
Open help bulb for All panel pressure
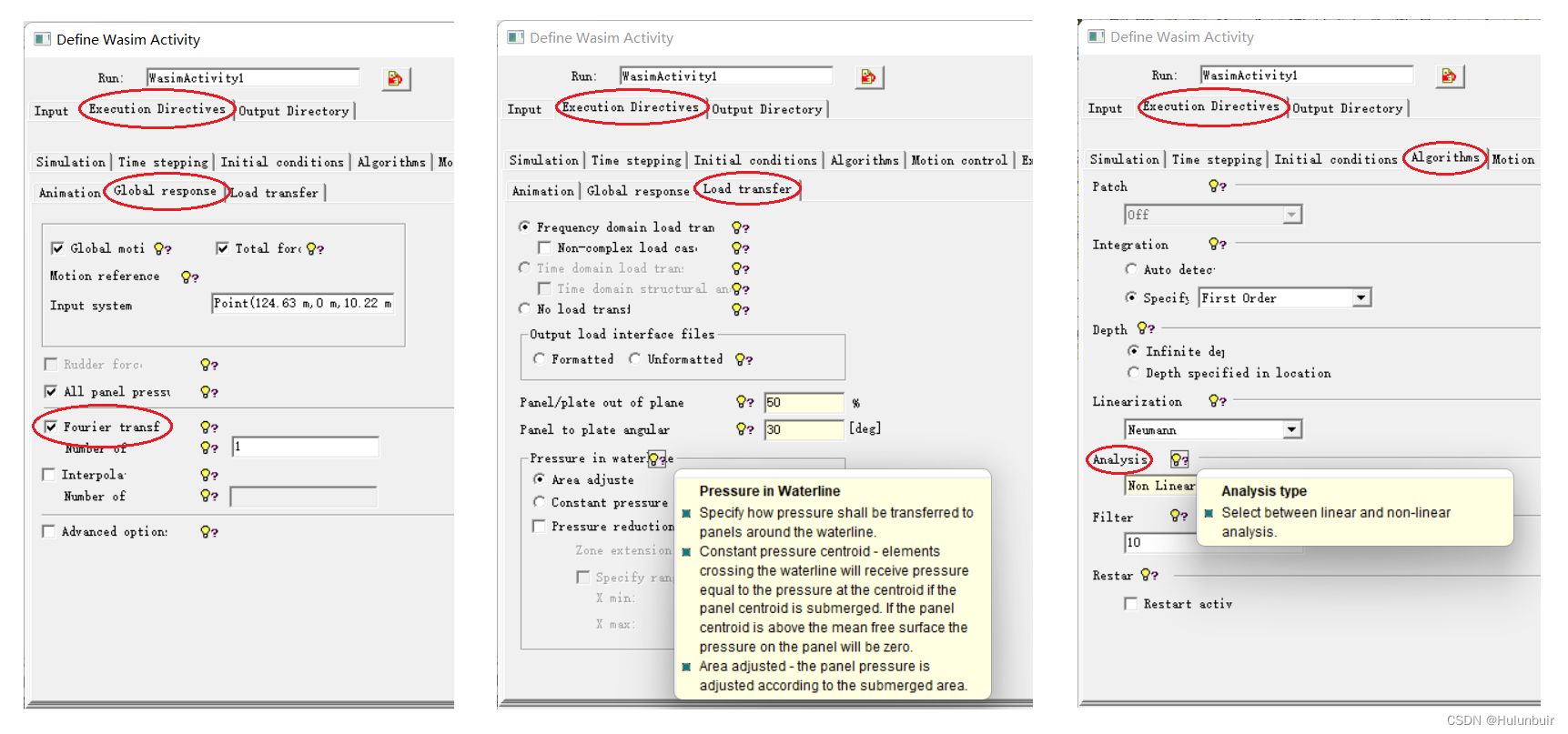(x=209, y=392)
